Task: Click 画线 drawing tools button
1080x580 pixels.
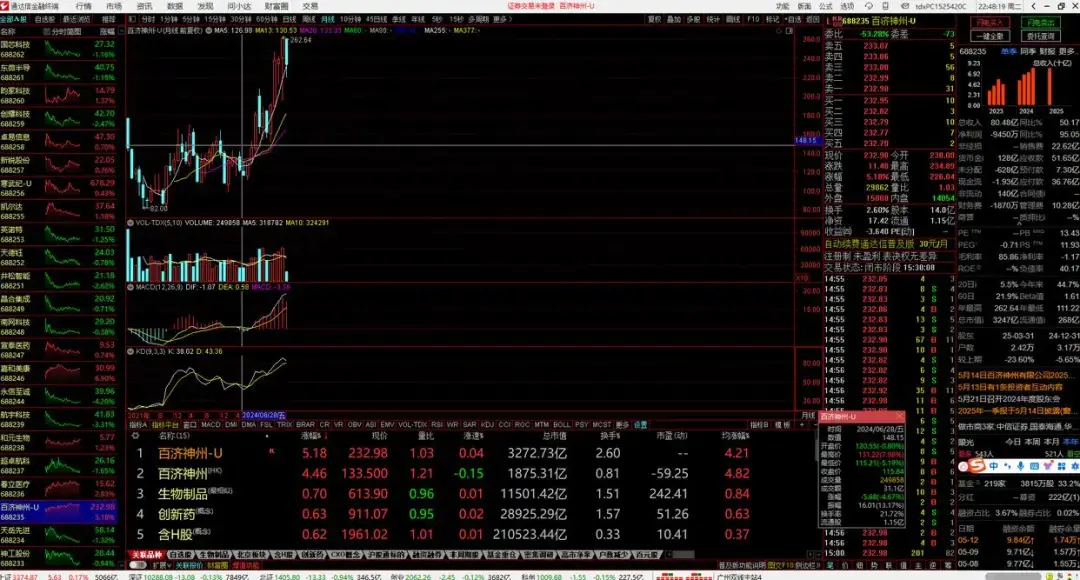Action: click(734, 19)
